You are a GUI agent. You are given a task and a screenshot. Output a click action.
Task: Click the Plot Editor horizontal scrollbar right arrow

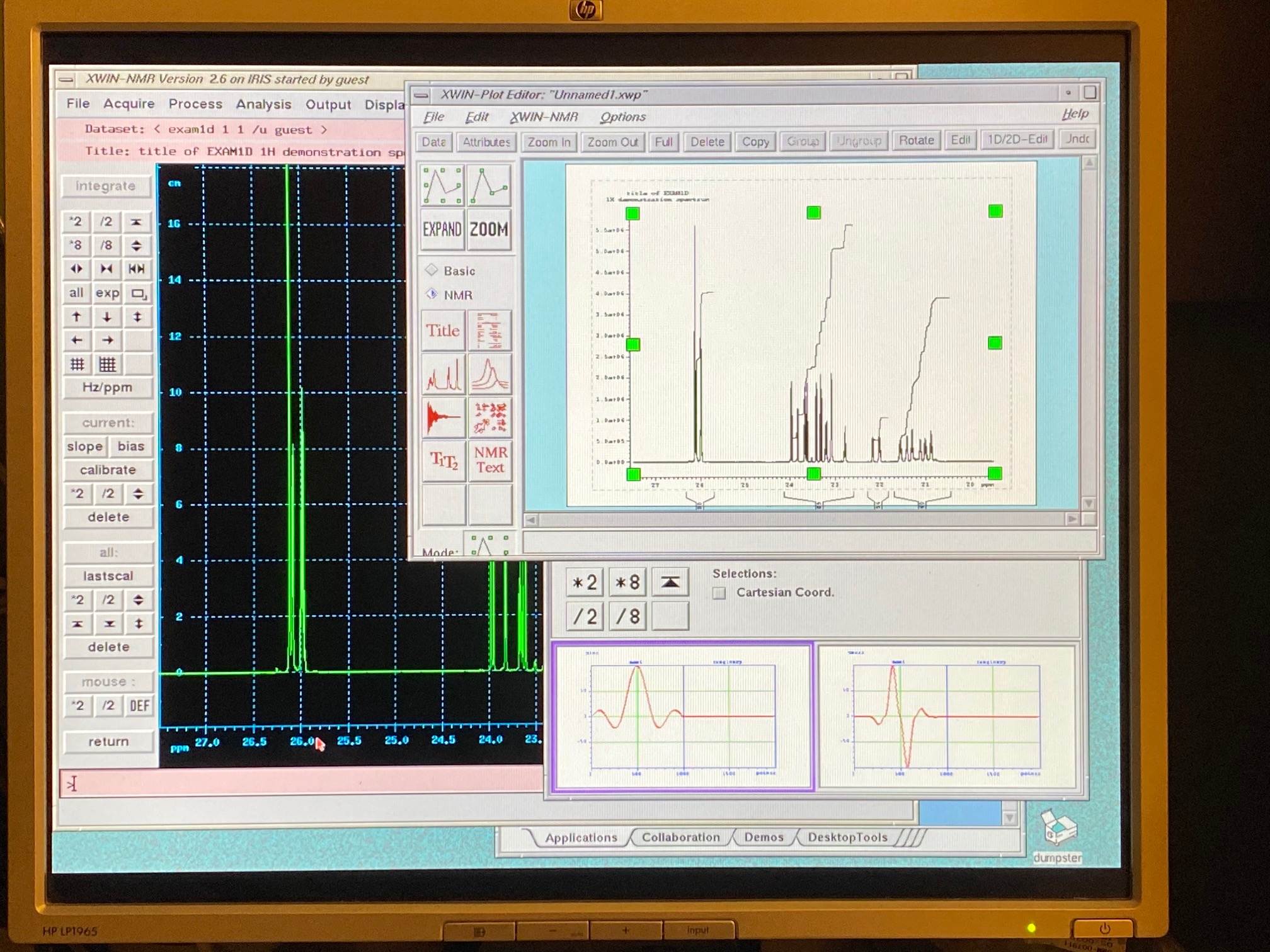1072,519
